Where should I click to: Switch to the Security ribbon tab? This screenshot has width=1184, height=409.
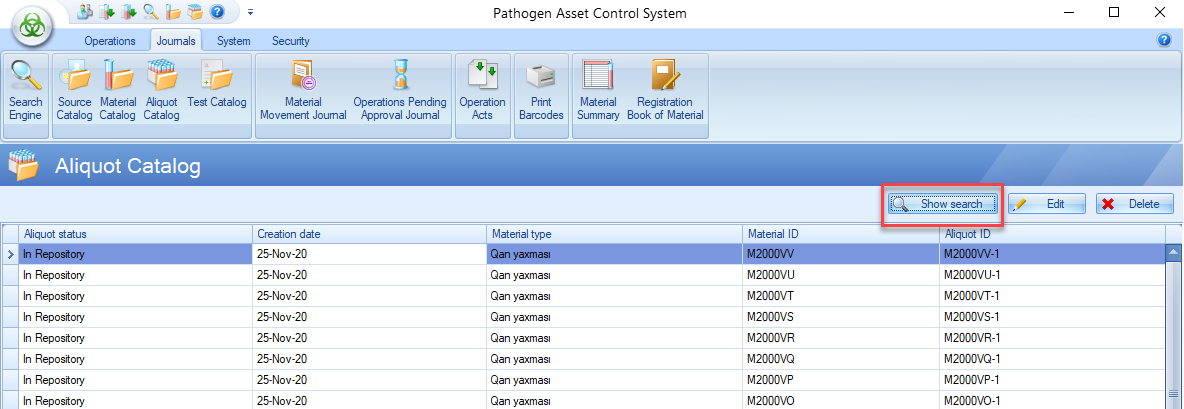(x=291, y=41)
